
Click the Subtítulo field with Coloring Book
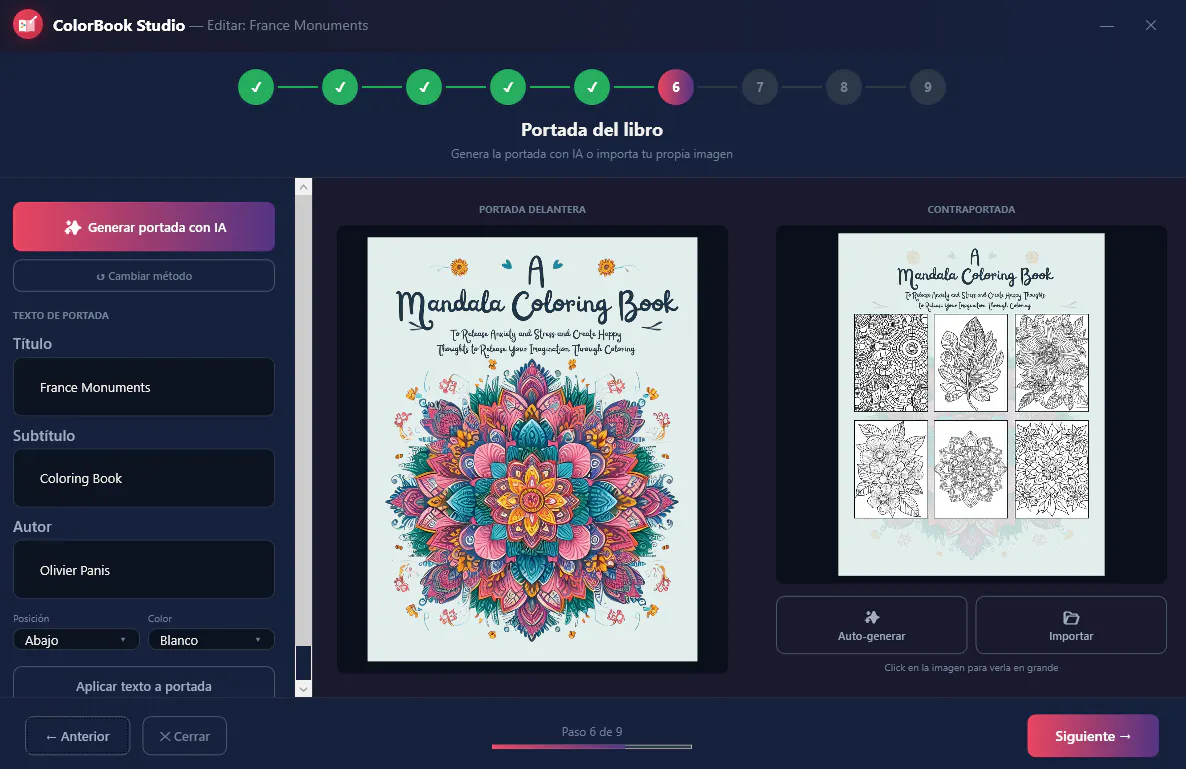click(144, 479)
